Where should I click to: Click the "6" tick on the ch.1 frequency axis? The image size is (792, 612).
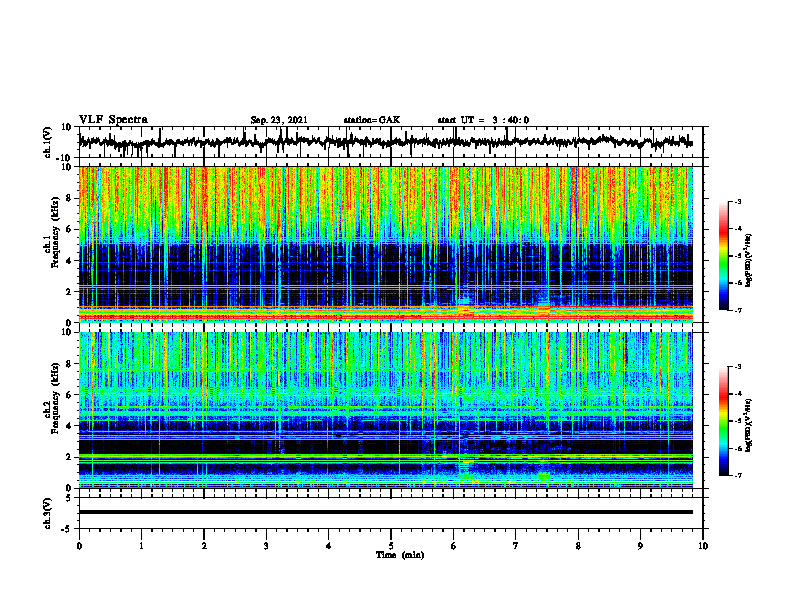pos(70,229)
